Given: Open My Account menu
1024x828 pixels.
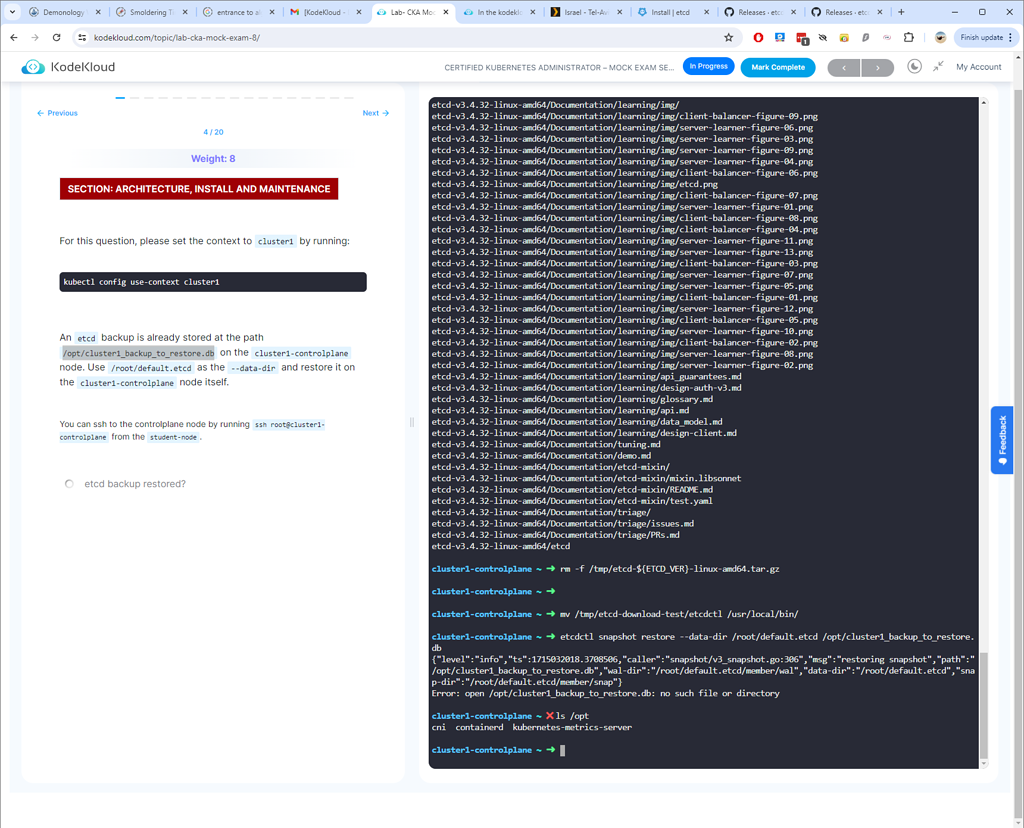Looking at the screenshot, I should [x=978, y=67].
